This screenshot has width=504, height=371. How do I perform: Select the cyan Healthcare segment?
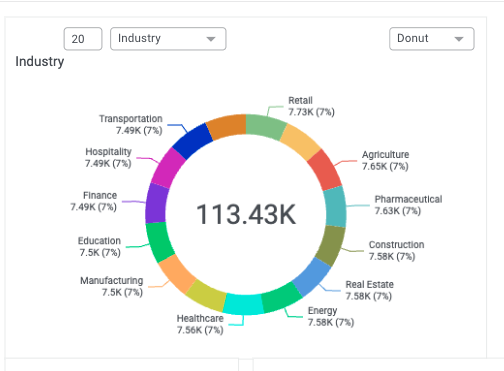click(x=243, y=304)
